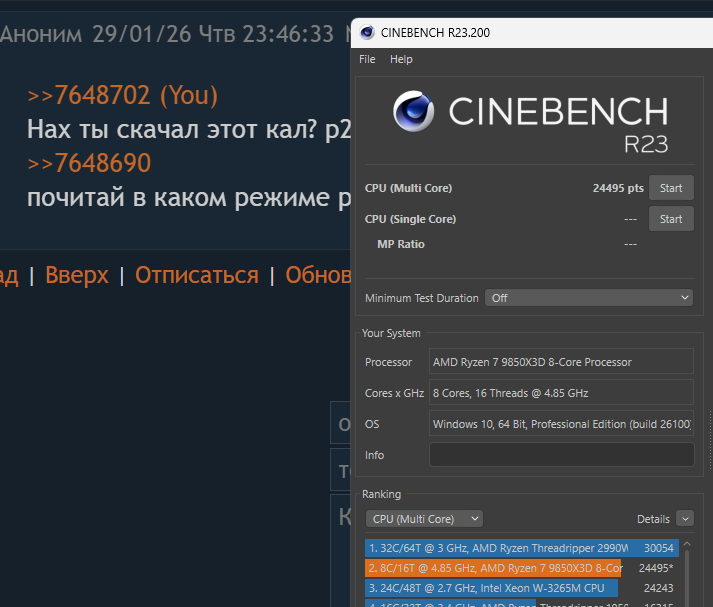Open the Minimum Test Duration dropdown
The image size is (713, 607).
(589, 298)
